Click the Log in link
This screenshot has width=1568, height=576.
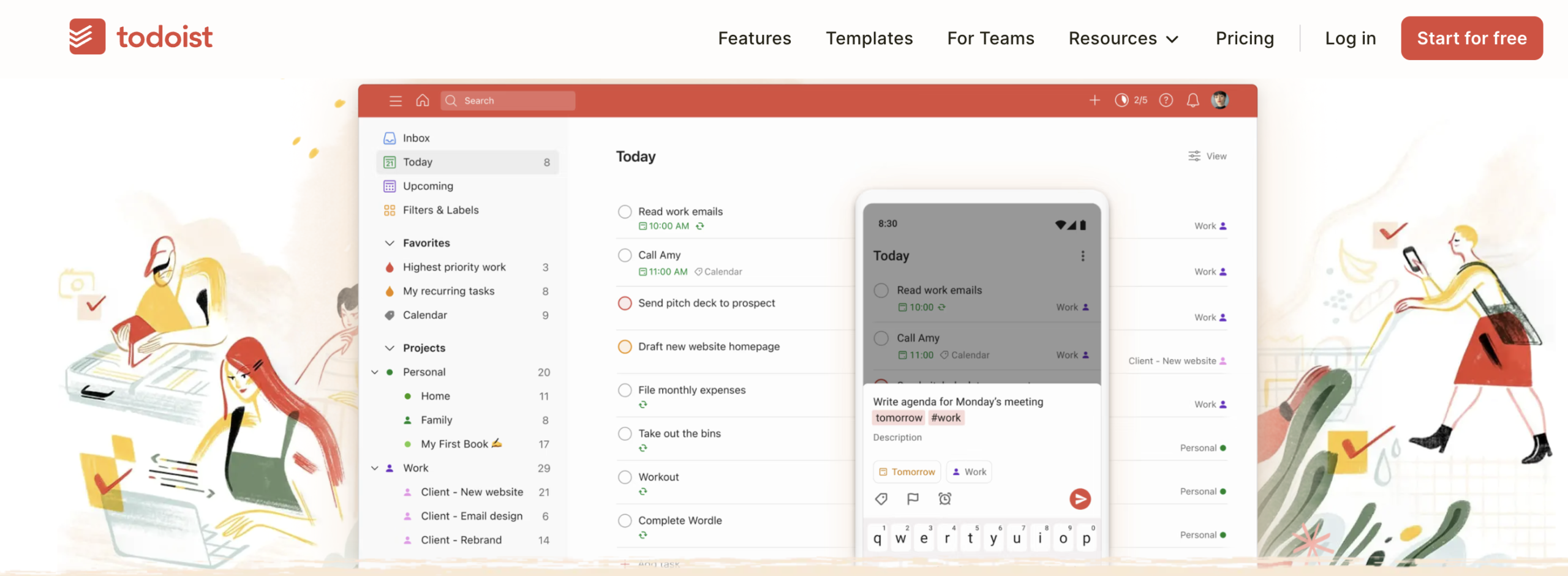tap(1351, 39)
